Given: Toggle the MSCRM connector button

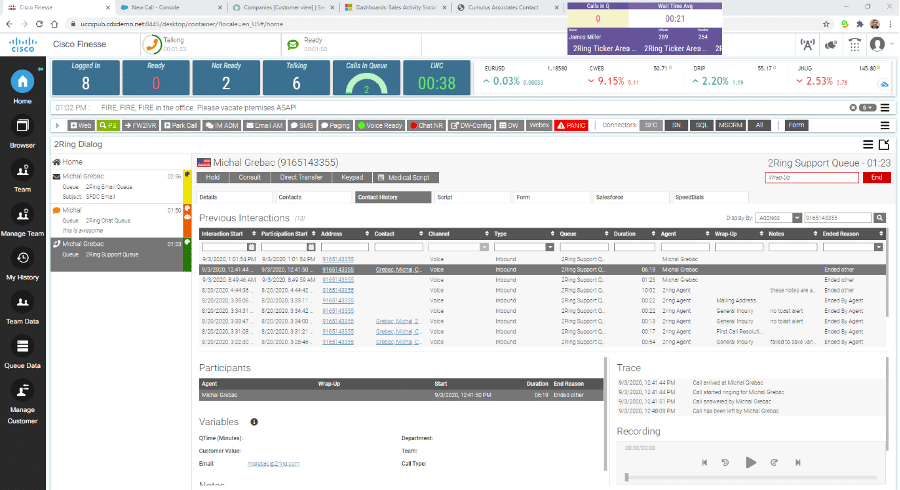Looking at the screenshot, I should 732,125.
